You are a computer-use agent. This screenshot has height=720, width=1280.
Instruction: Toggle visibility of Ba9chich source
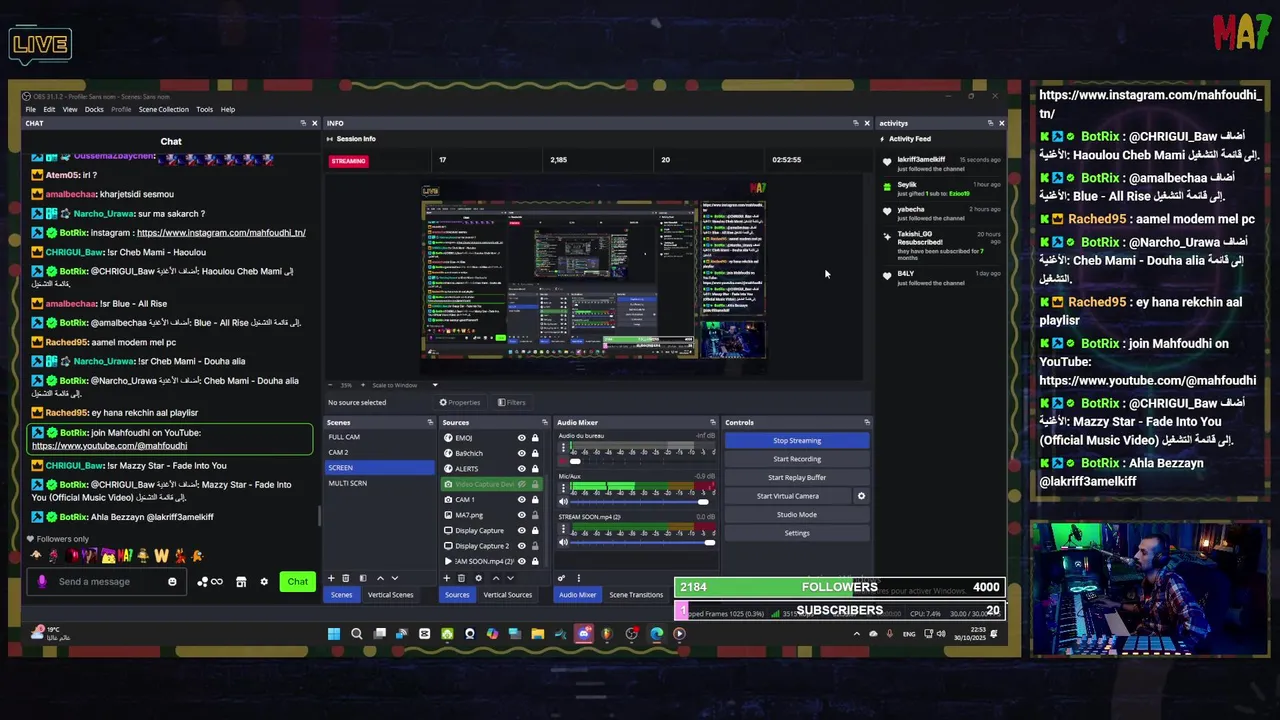coord(521,453)
